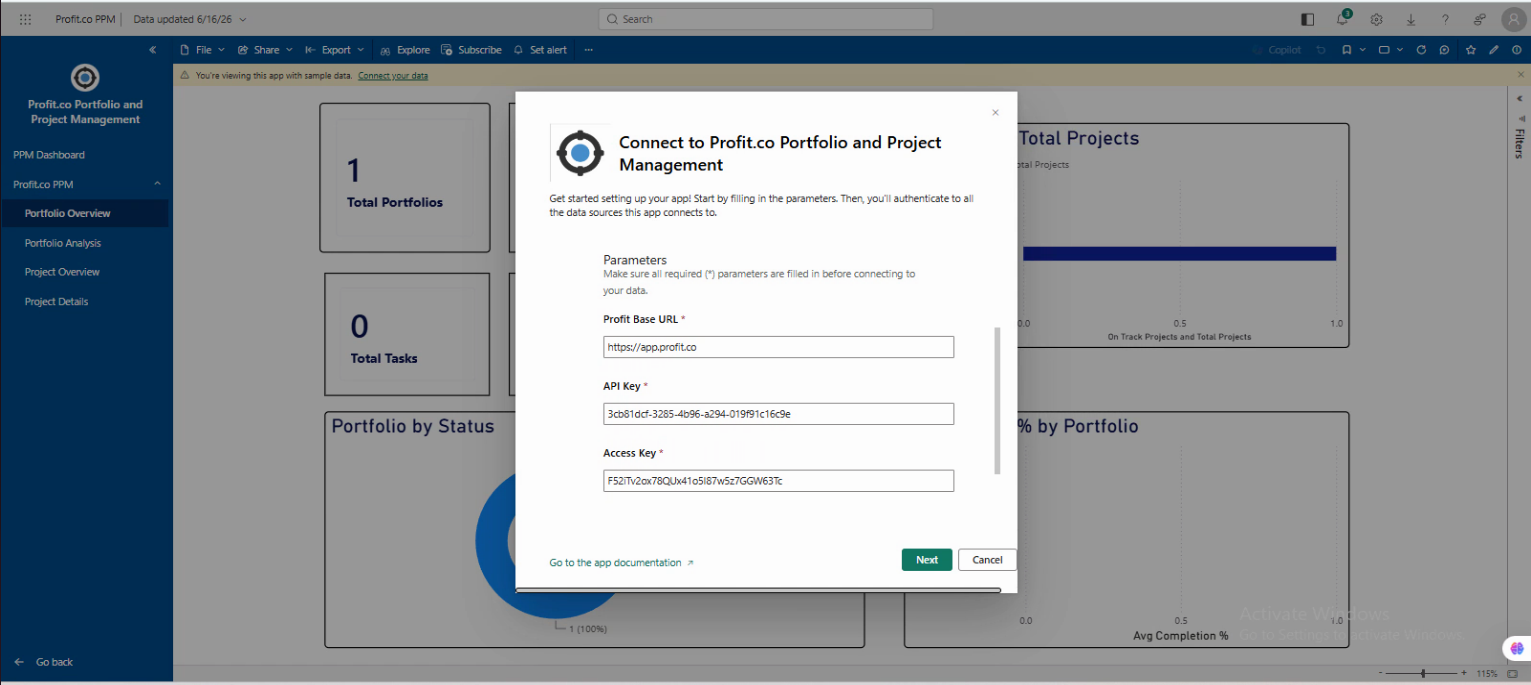Refresh visuals with the circular arrow icon
This screenshot has height=685, width=1531.
pyautogui.click(x=1420, y=50)
